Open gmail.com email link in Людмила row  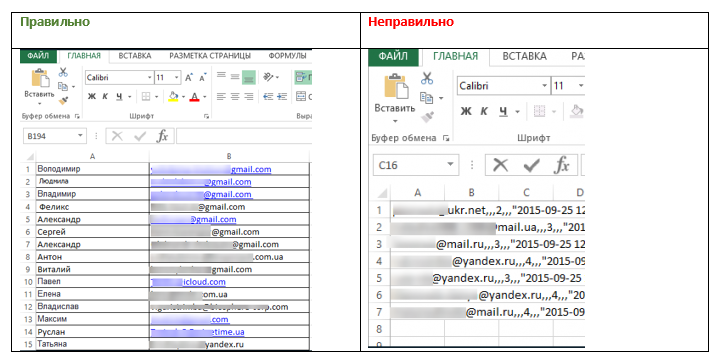pyautogui.click(x=201, y=182)
